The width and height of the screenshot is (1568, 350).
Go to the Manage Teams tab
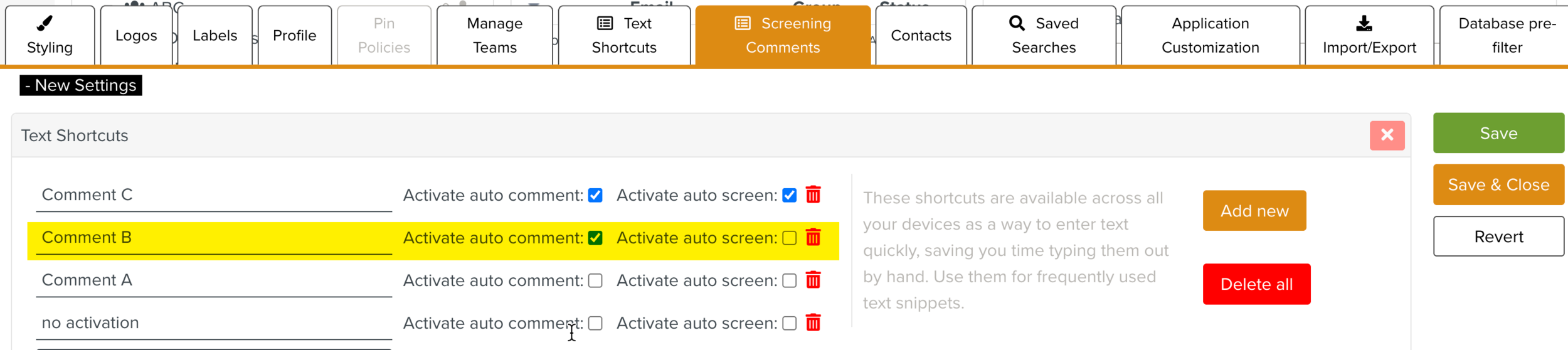(494, 35)
